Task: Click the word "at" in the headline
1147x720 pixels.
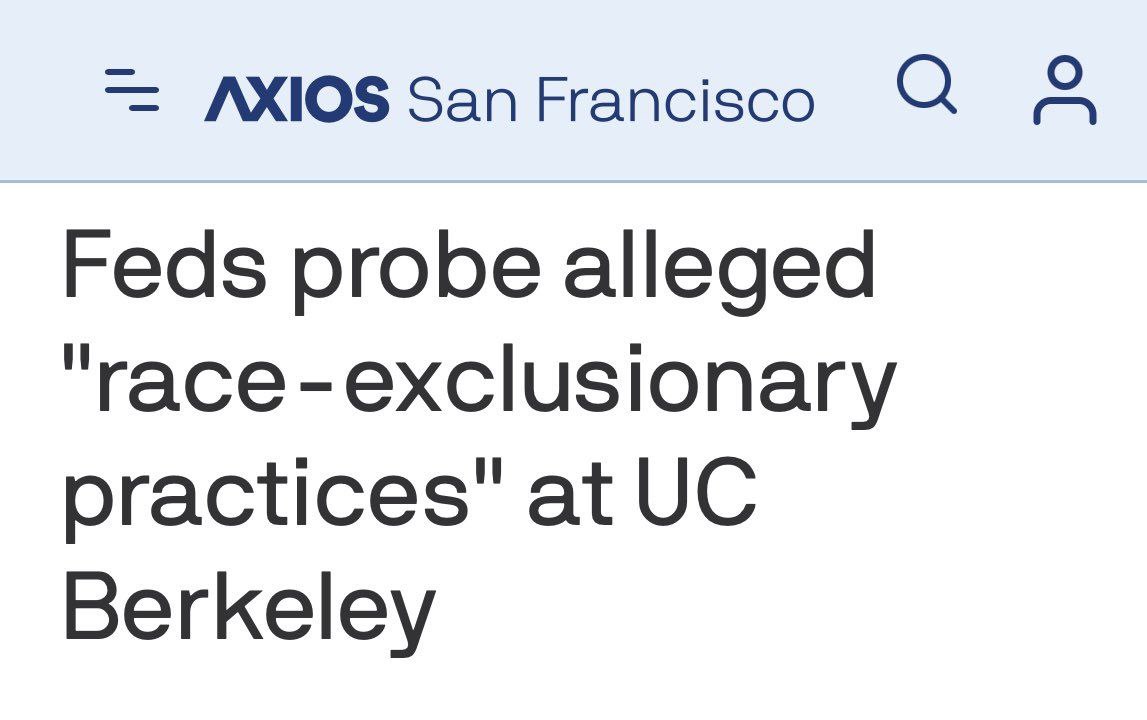Action: [x=571, y=492]
